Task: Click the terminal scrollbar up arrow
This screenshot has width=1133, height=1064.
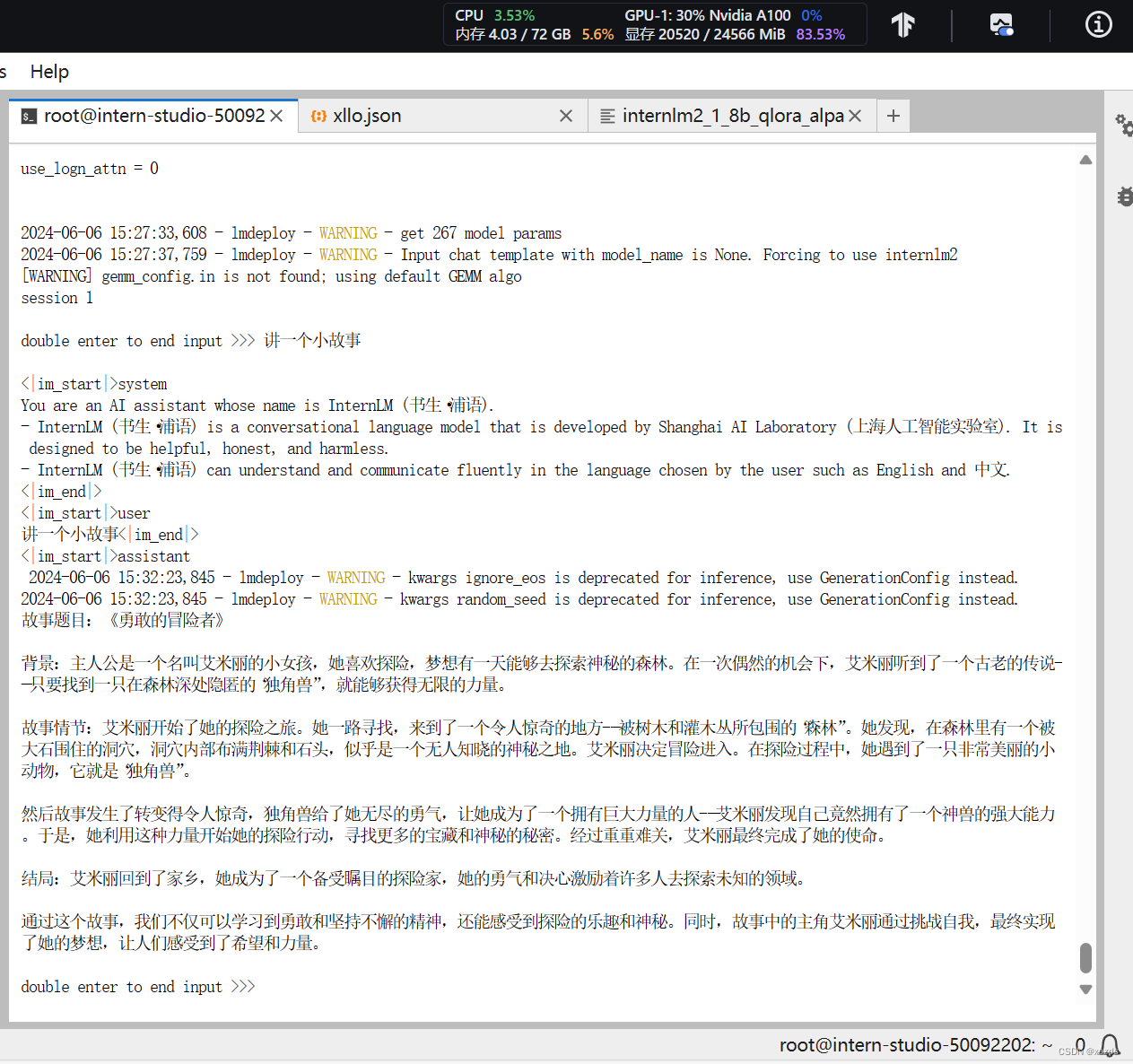Action: click(x=1085, y=160)
